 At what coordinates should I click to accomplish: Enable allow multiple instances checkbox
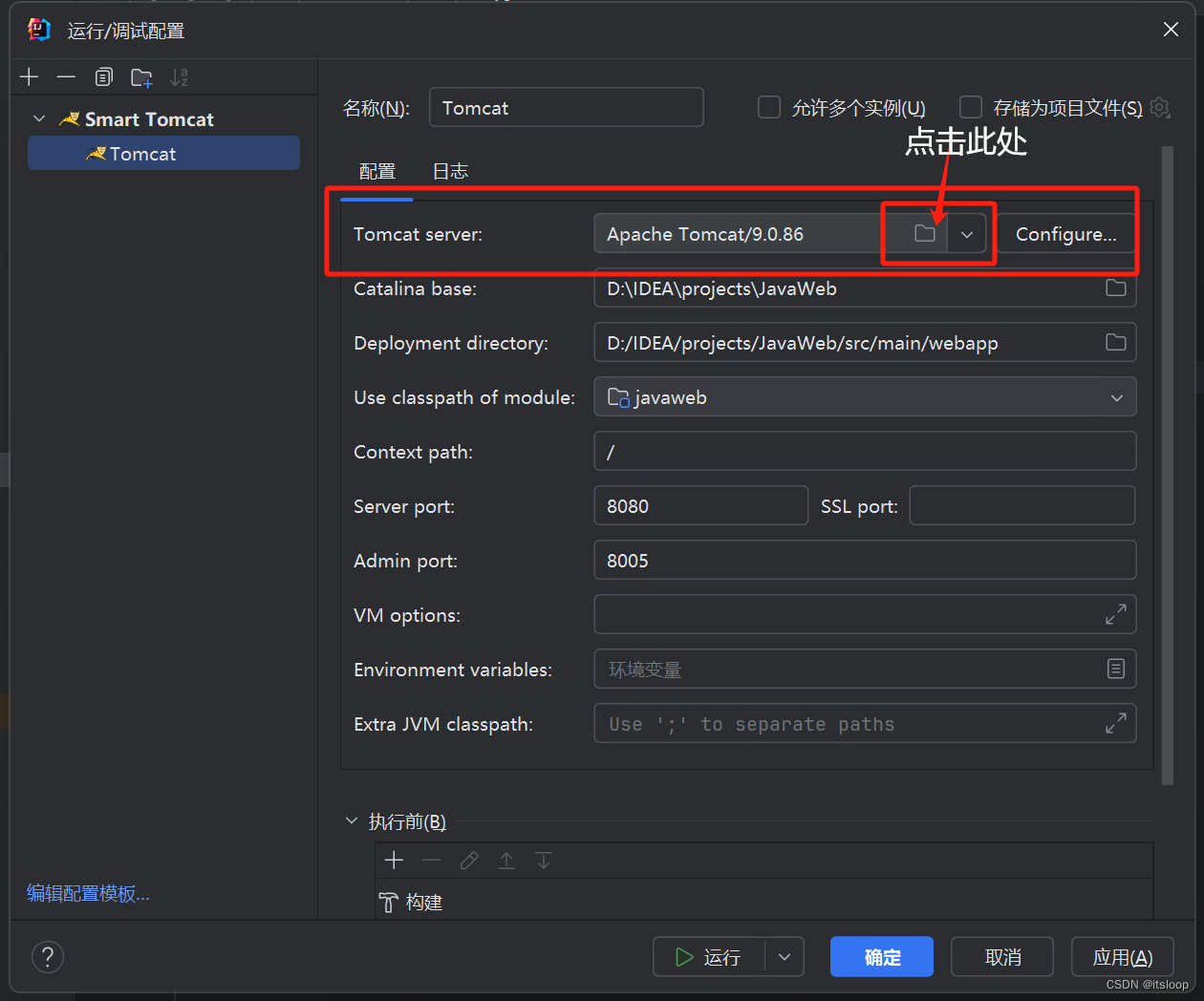pyautogui.click(x=769, y=107)
